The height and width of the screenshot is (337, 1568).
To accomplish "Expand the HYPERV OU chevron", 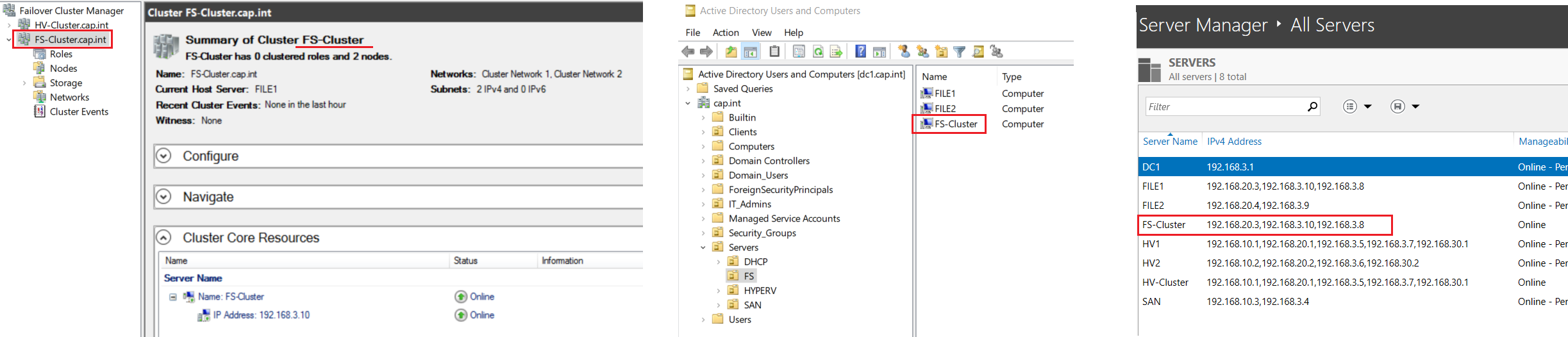I will coord(719,291).
